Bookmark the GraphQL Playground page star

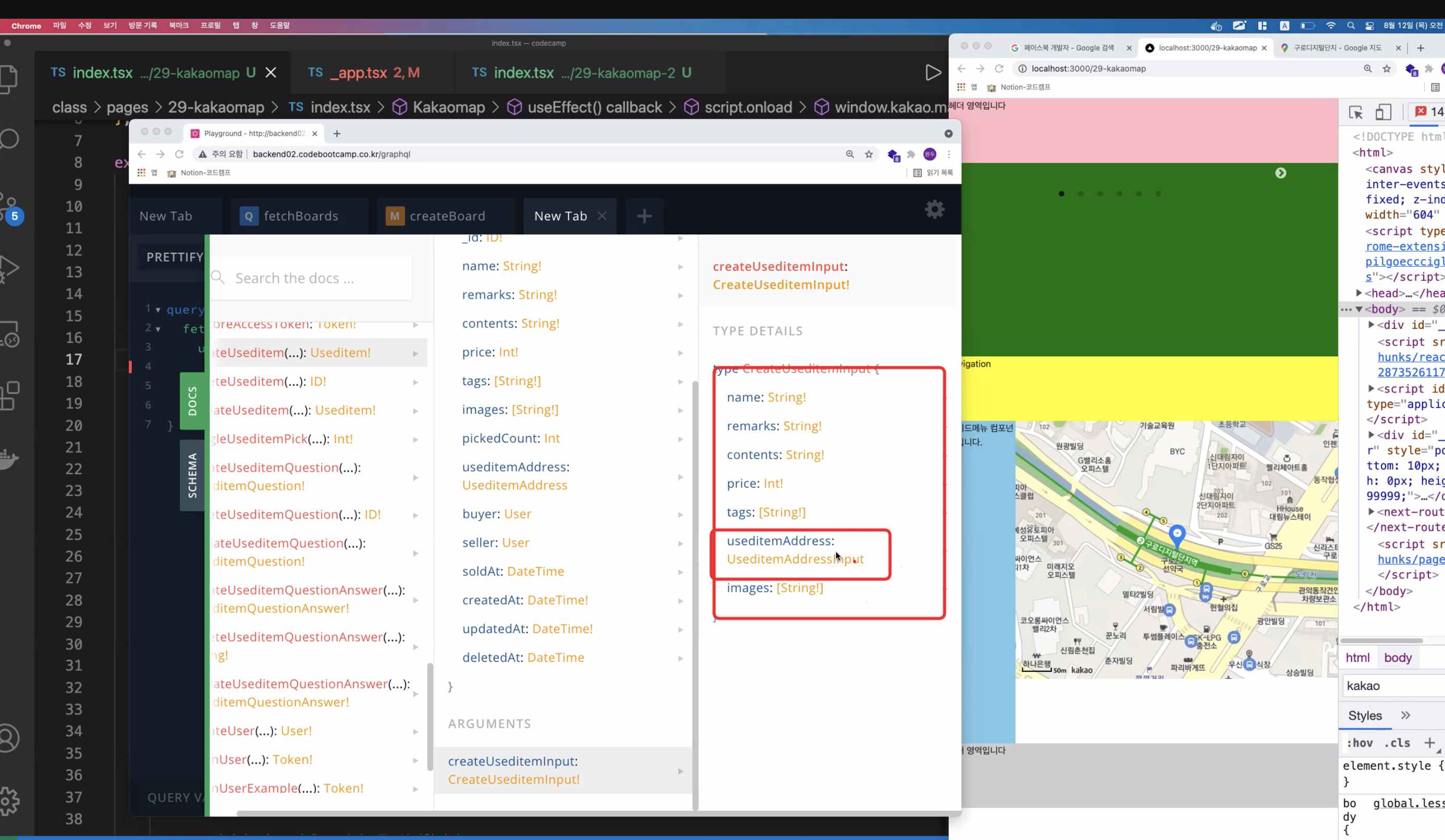click(x=868, y=154)
